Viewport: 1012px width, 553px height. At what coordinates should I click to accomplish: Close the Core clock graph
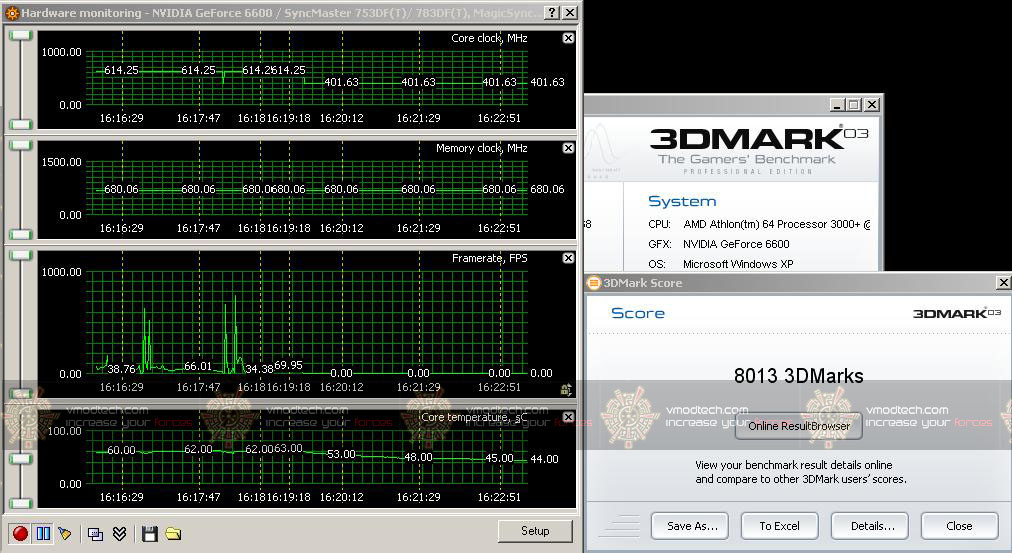568,38
